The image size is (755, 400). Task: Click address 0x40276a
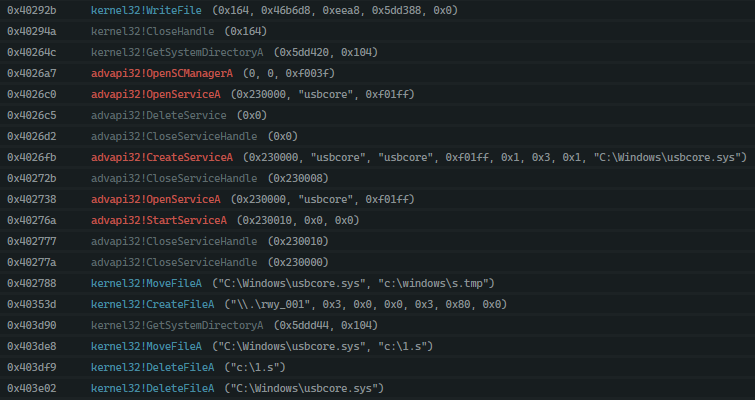click(32, 220)
